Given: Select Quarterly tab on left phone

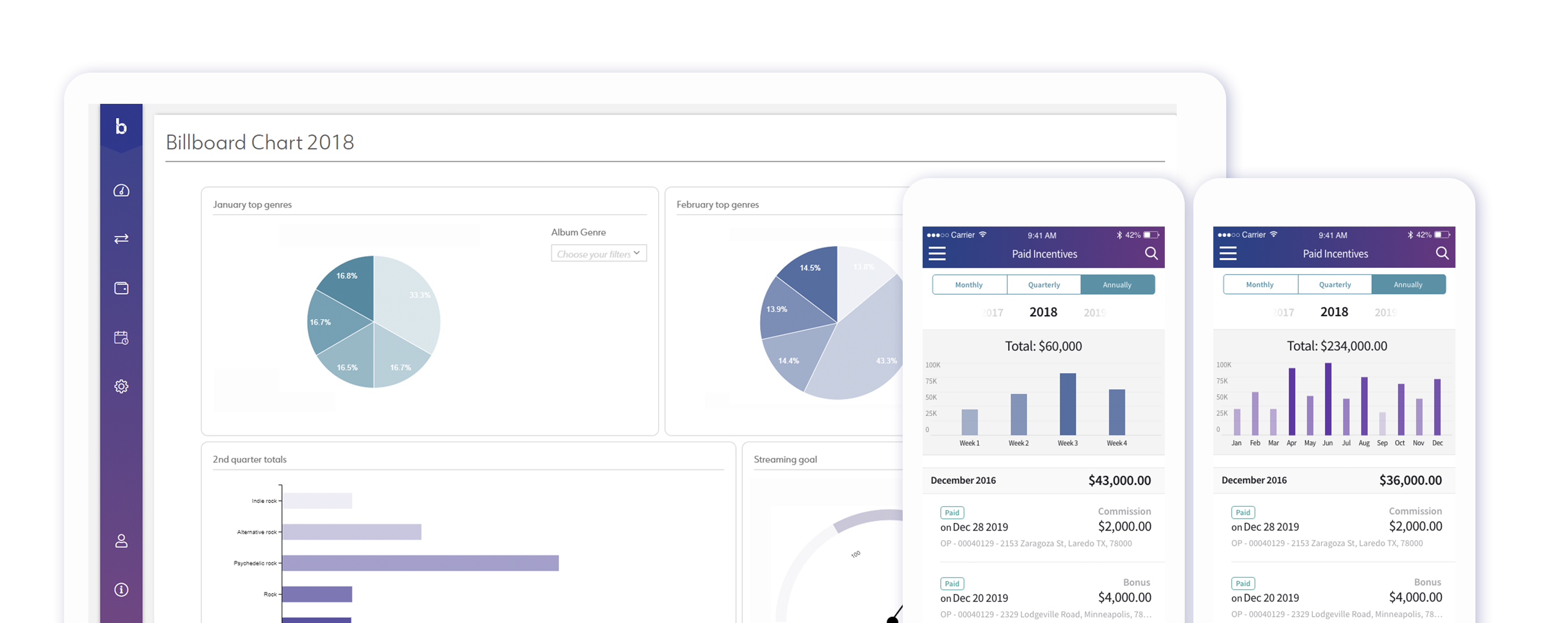Looking at the screenshot, I should point(1044,284).
